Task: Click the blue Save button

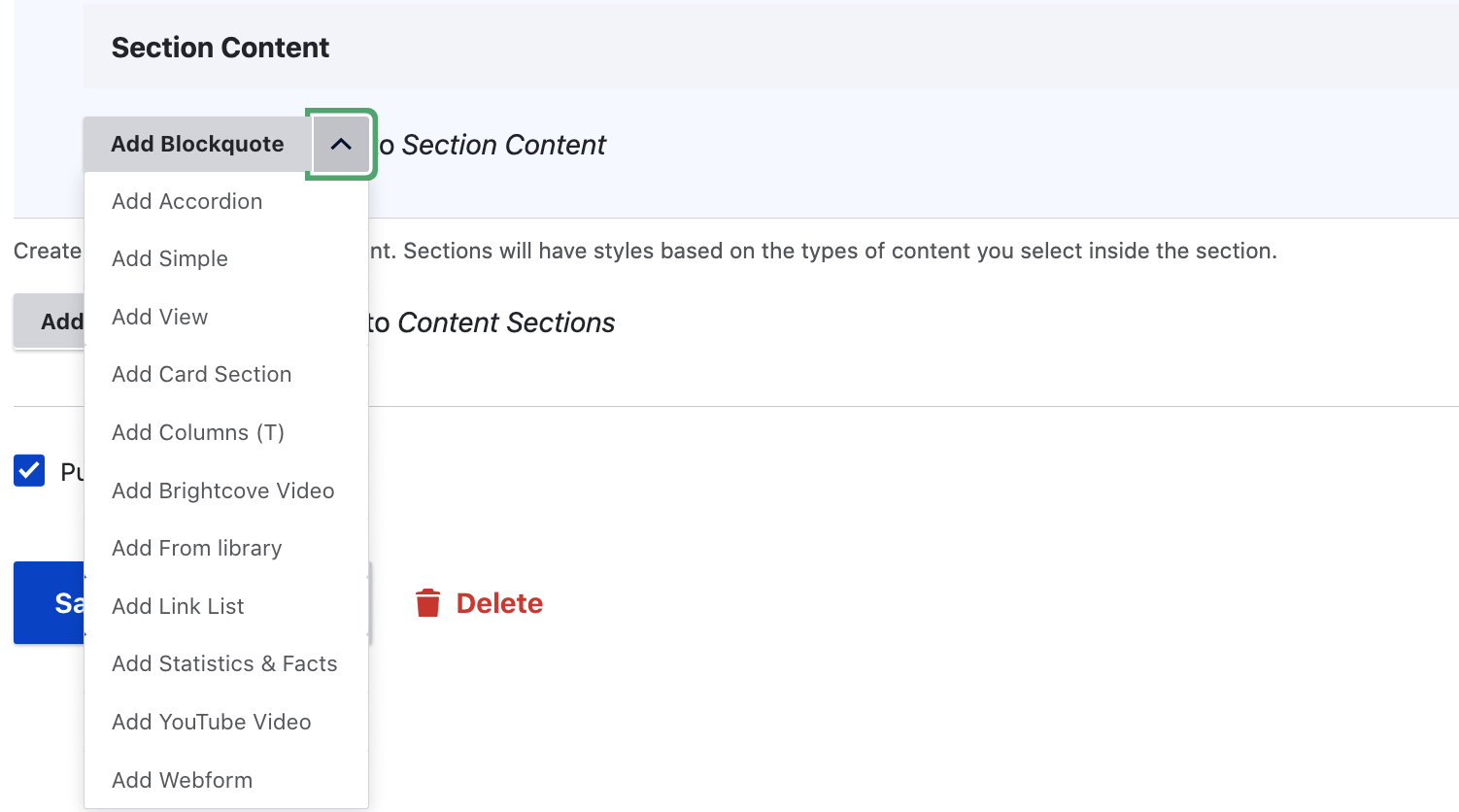Action: pos(50,603)
